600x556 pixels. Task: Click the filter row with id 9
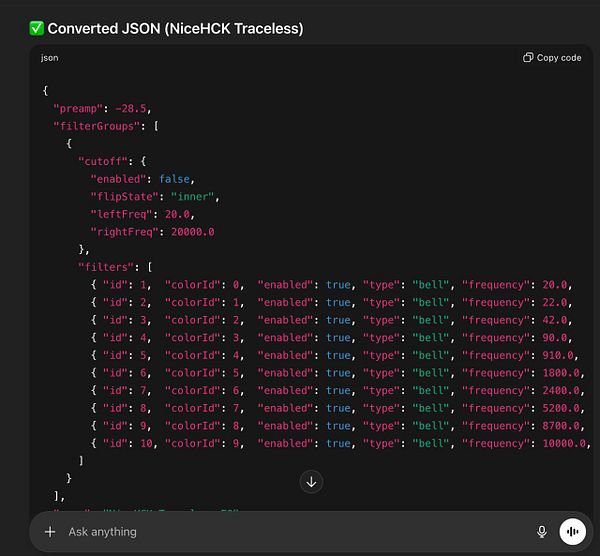pyautogui.click(x=338, y=426)
